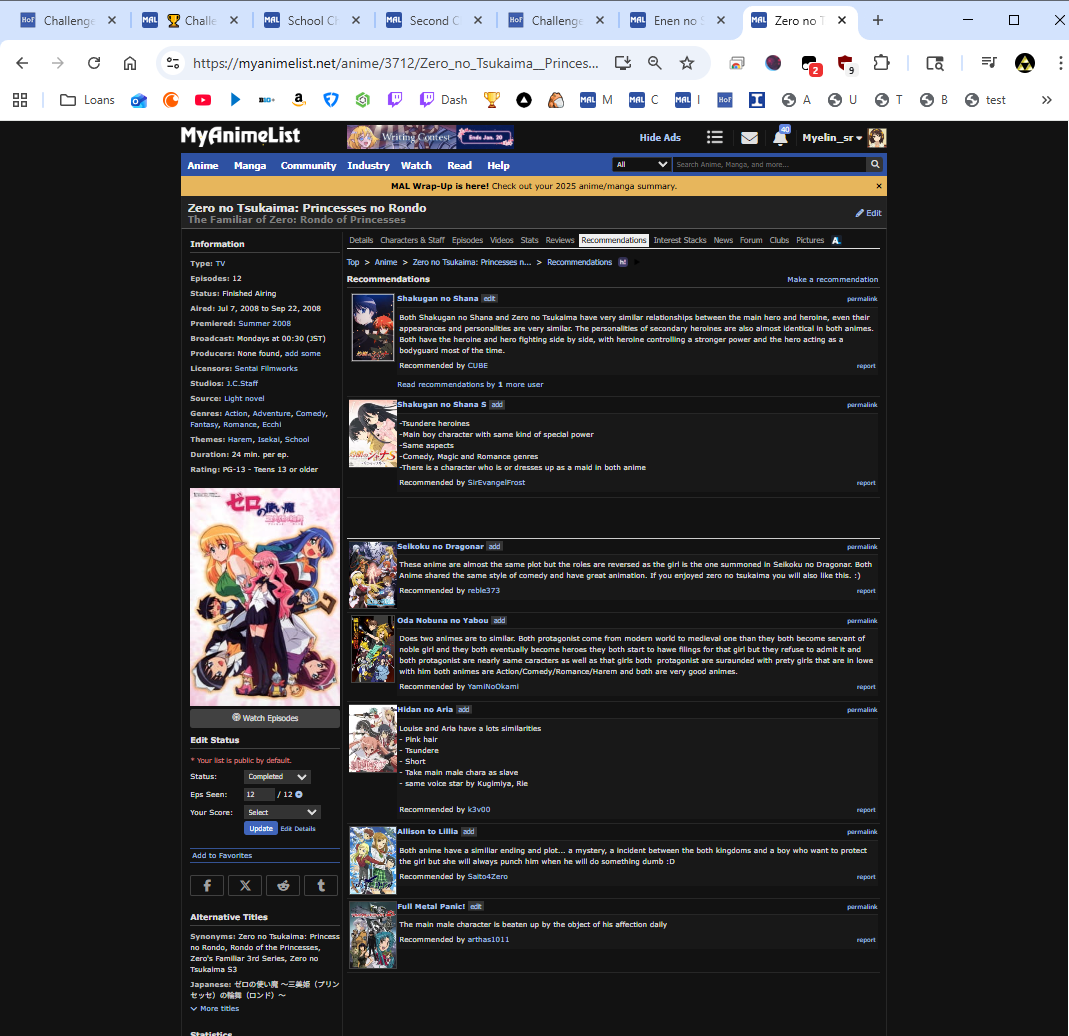Share on Facebook
The height and width of the screenshot is (1036, 1069).
[207, 885]
